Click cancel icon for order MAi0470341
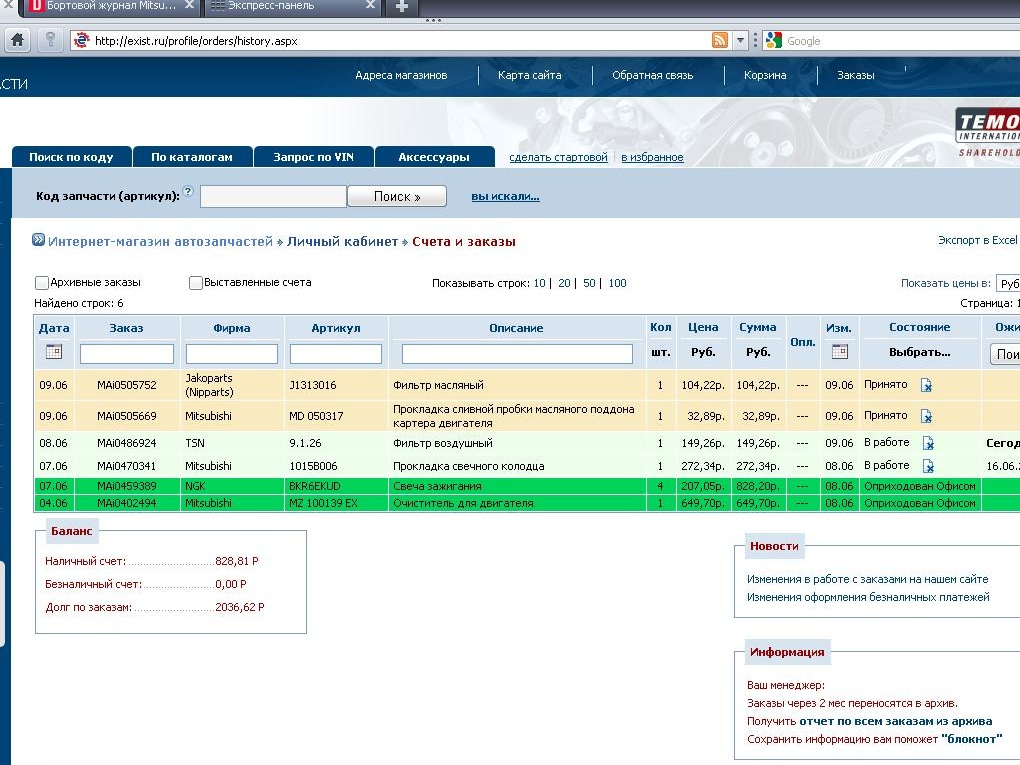 click(928, 466)
